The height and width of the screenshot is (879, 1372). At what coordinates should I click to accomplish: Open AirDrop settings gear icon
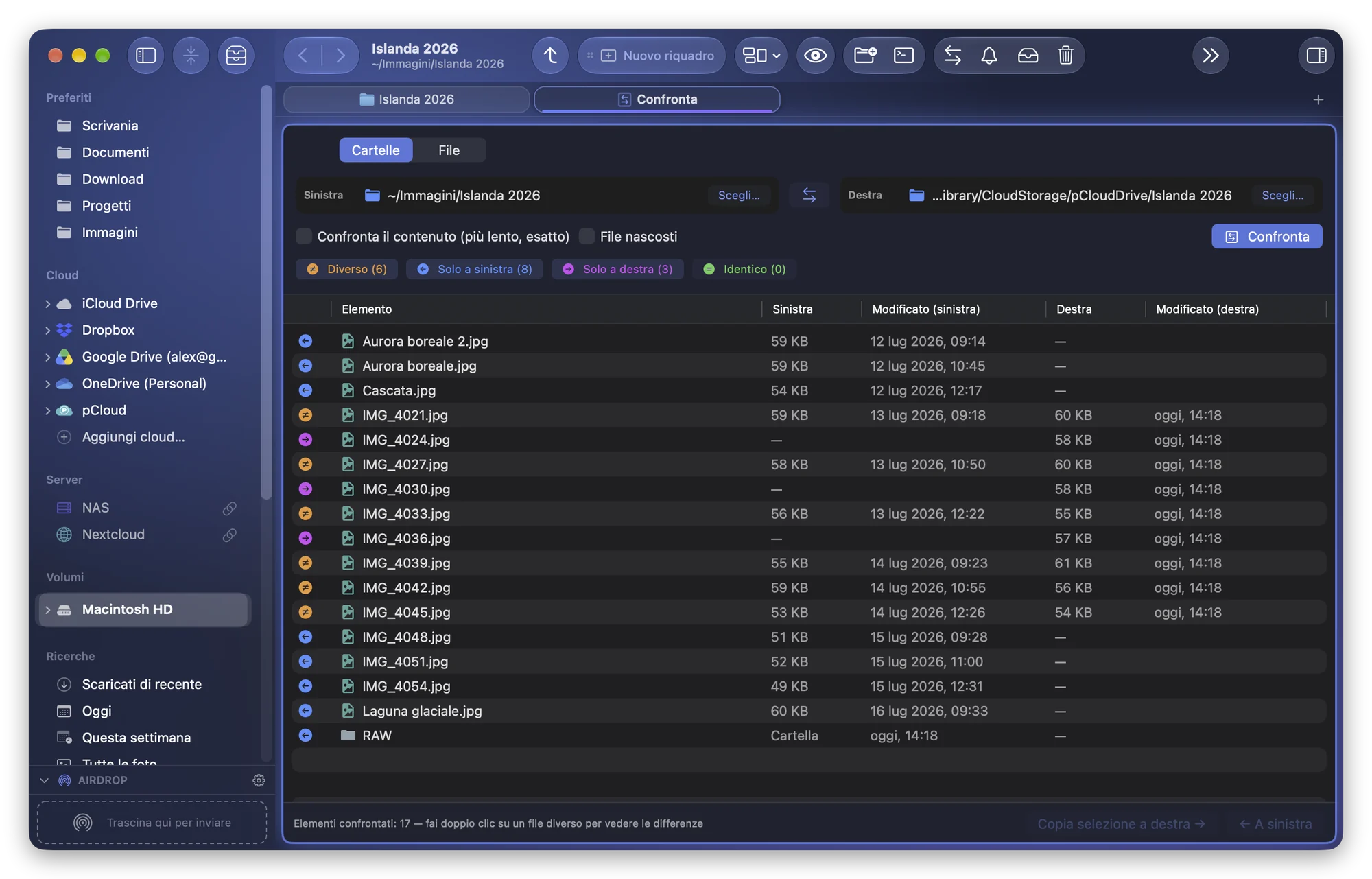click(x=259, y=780)
